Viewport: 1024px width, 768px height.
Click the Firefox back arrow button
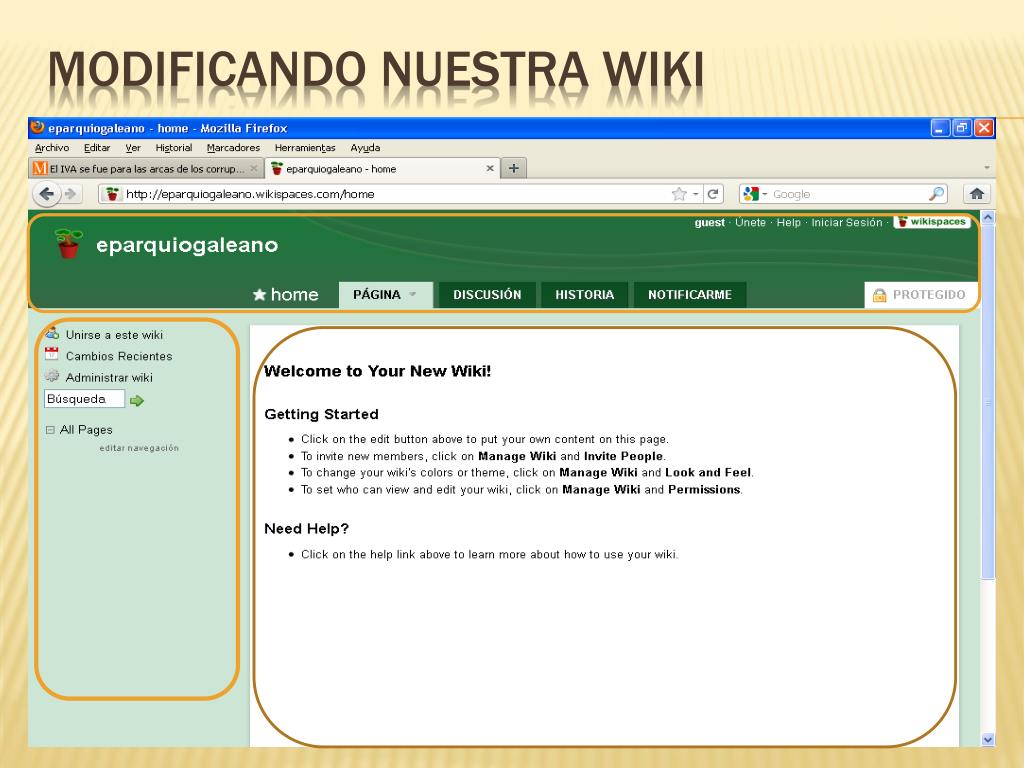click(x=47, y=194)
